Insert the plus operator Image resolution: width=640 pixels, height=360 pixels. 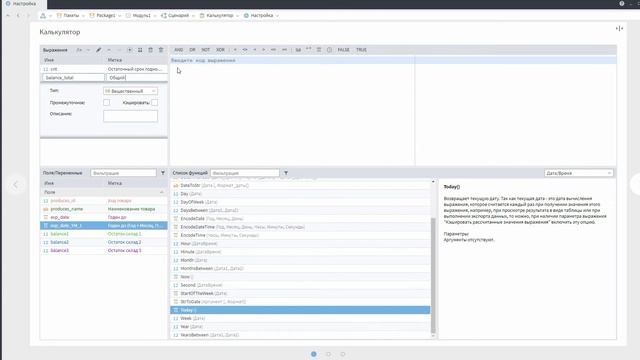pos(235,50)
